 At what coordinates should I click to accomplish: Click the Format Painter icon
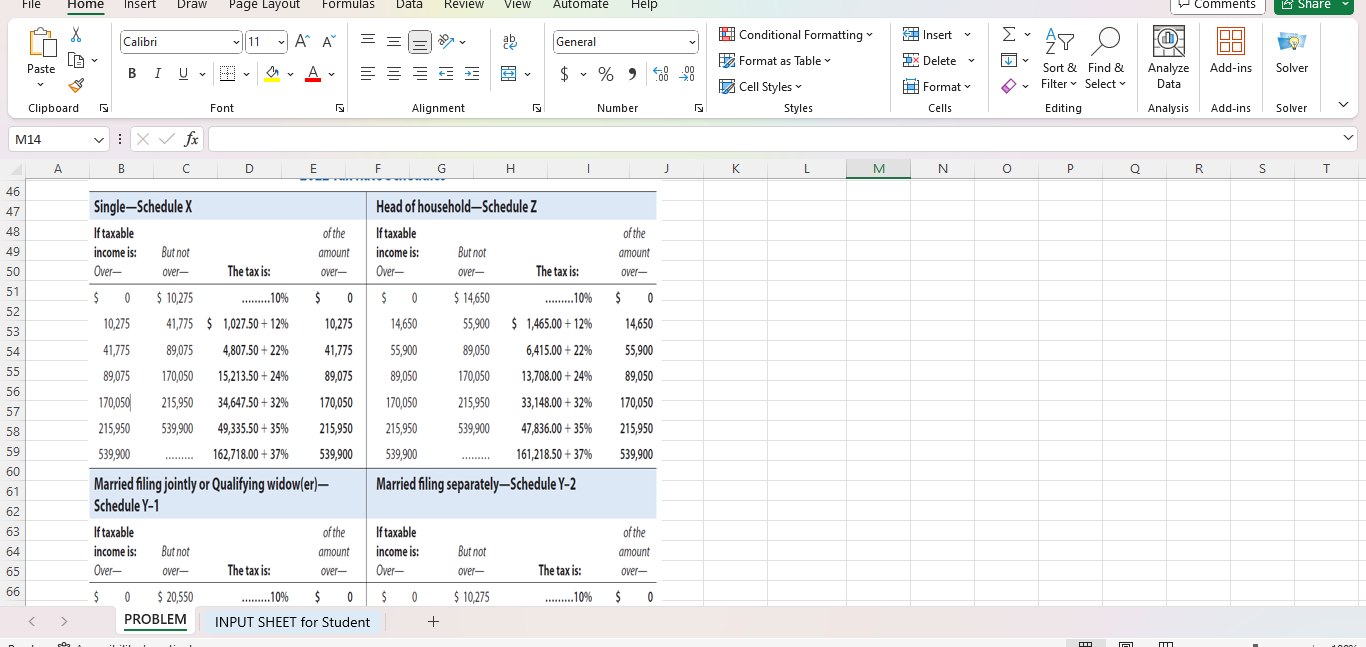(75, 84)
